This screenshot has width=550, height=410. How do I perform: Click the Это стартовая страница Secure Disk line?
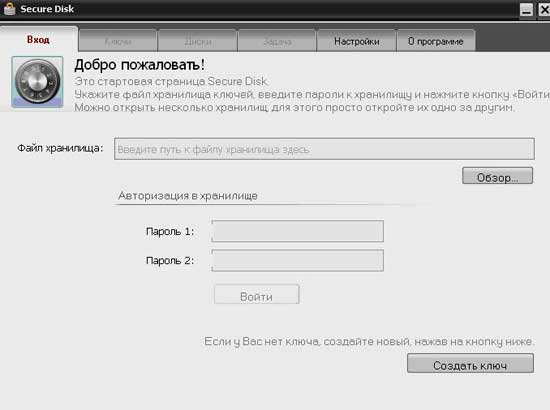click(171, 81)
